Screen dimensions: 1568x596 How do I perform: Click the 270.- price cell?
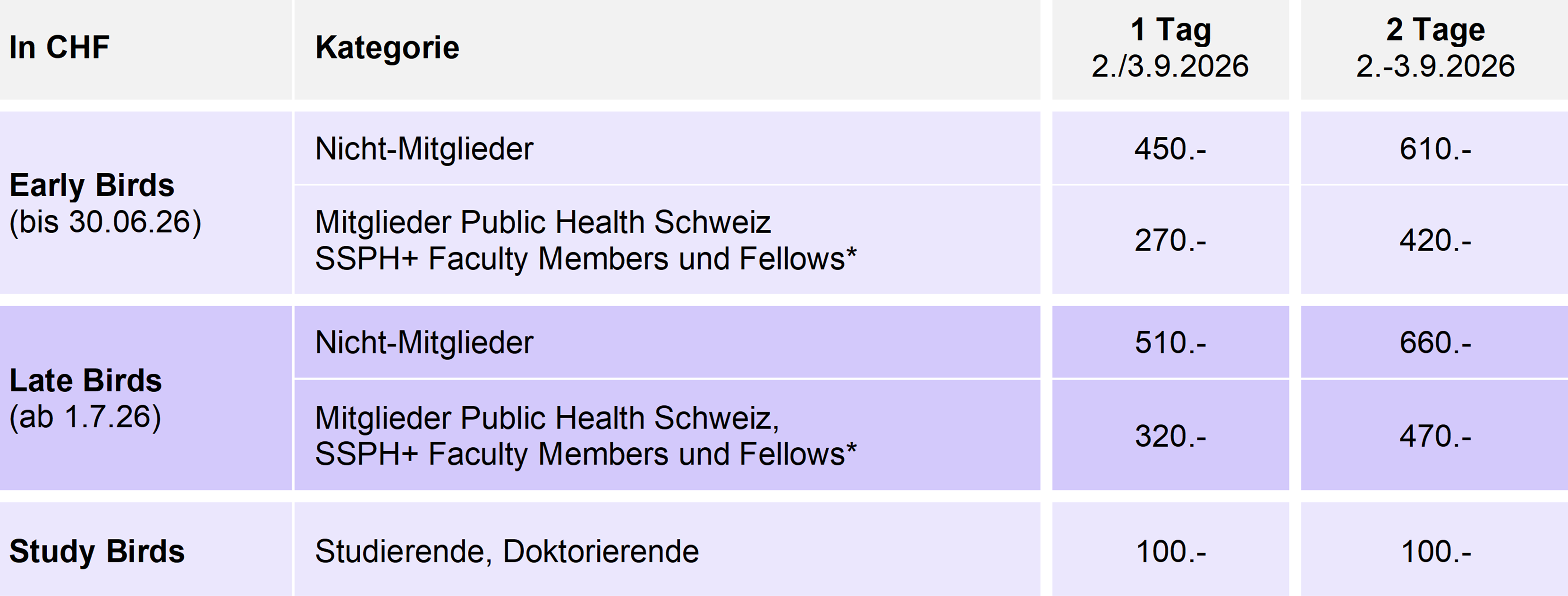pyautogui.click(x=1170, y=240)
